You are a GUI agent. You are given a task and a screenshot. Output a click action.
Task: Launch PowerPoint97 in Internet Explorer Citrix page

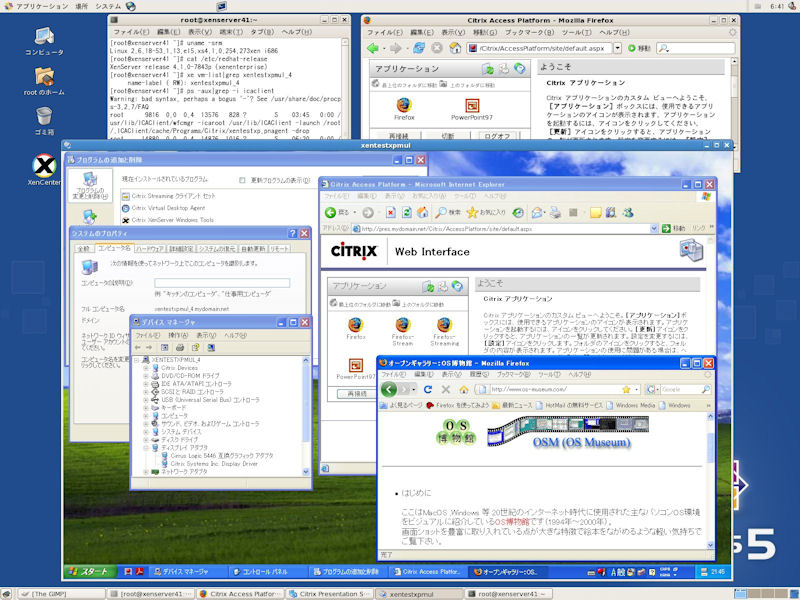click(x=356, y=369)
